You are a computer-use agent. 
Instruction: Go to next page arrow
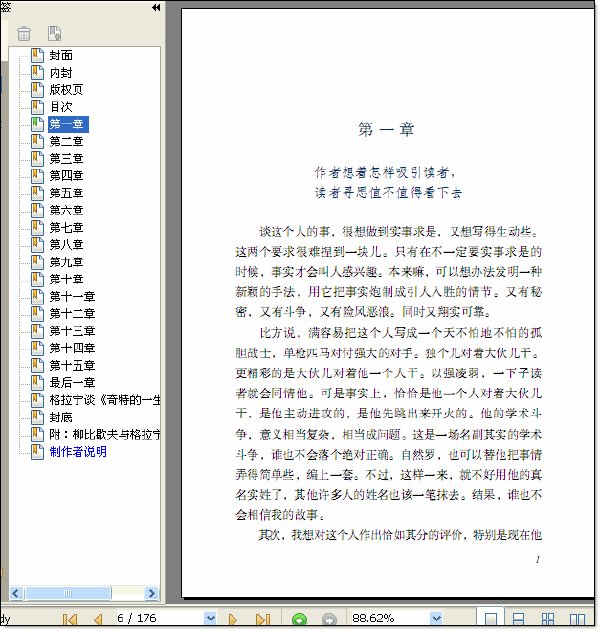point(233,619)
